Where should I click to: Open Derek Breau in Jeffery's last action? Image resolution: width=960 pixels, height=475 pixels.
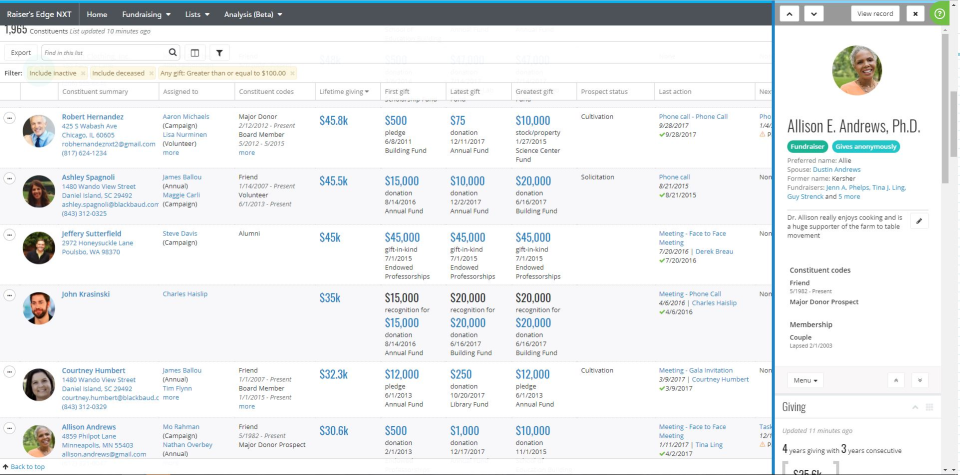coord(714,252)
